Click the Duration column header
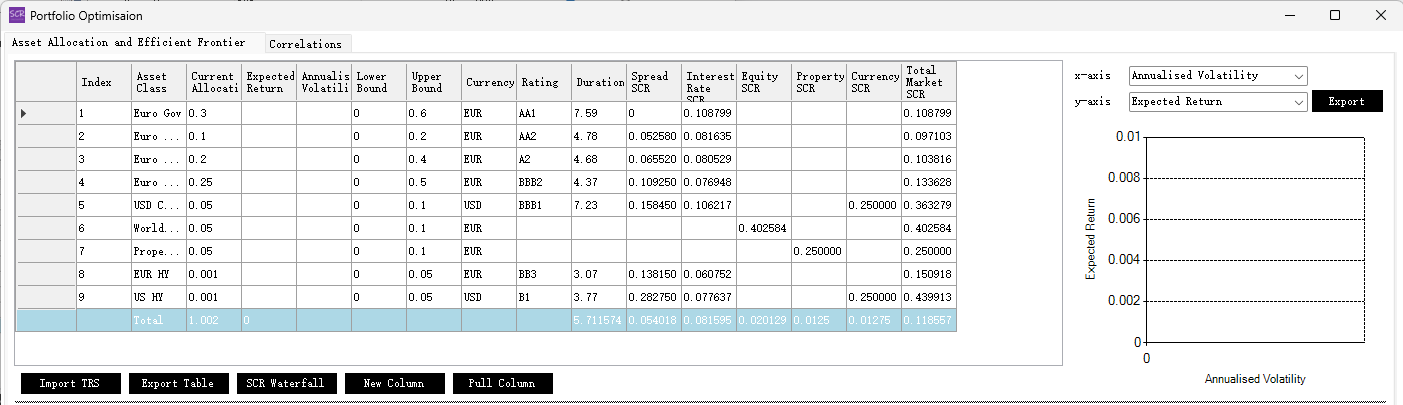 click(598, 82)
